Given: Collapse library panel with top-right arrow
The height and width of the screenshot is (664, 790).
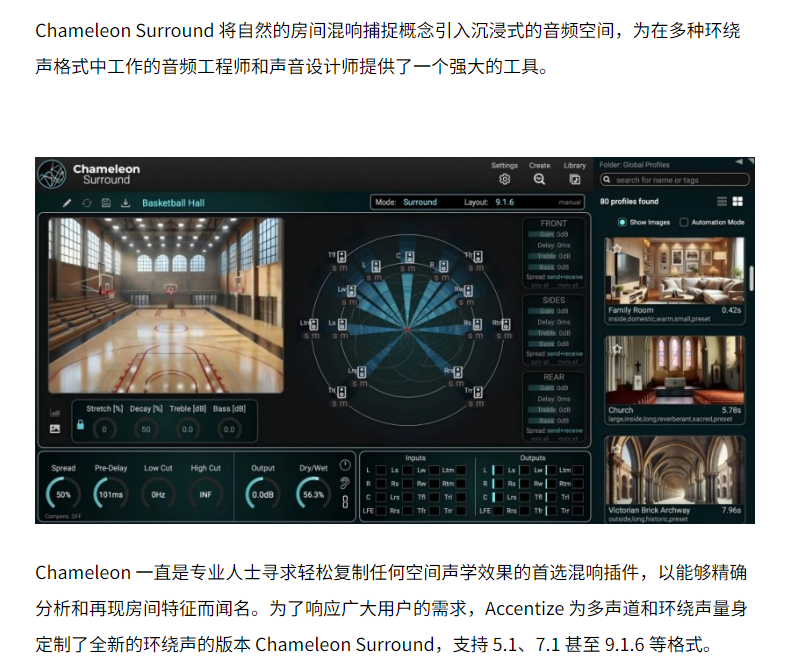Looking at the screenshot, I should (739, 162).
